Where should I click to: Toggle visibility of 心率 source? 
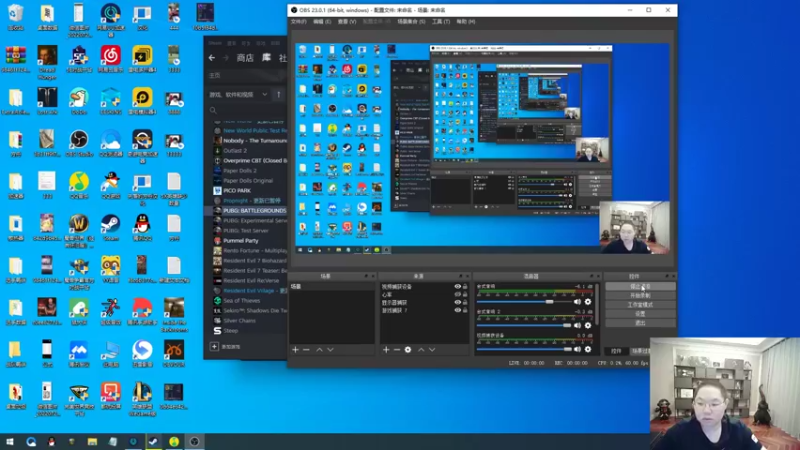(x=458, y=294)
